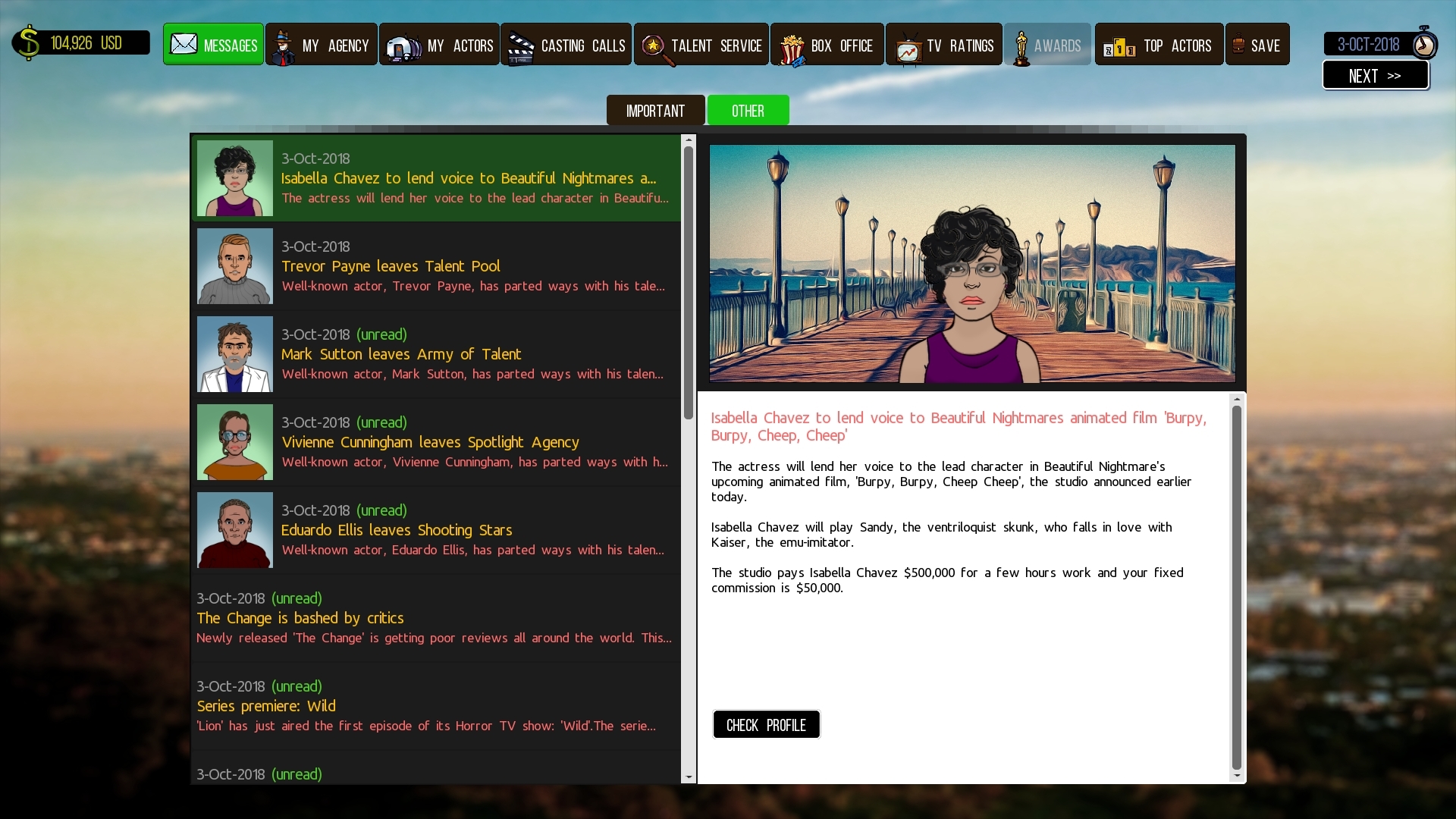Click the Check Profile button
1456x819 pixels.
(x=766, y=725)
